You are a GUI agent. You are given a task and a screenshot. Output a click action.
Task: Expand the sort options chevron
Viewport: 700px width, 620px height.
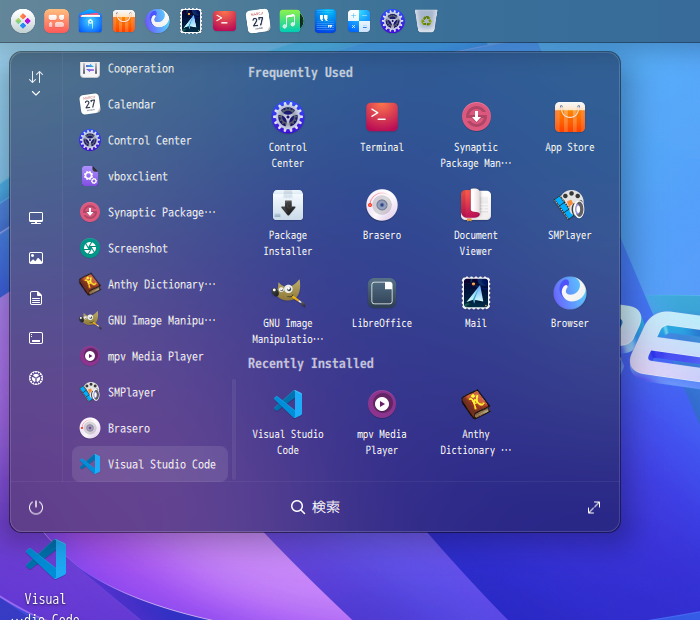[36, 94]
